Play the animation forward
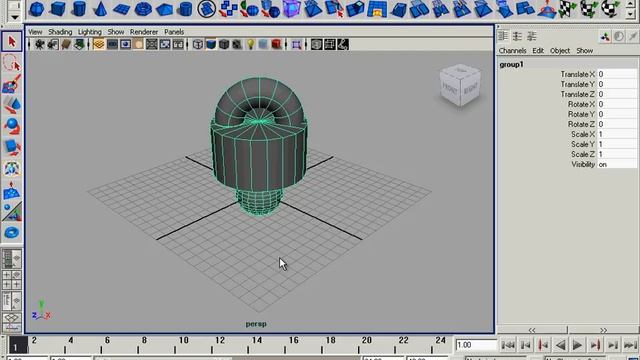640x360 pixels. point(577,345)
